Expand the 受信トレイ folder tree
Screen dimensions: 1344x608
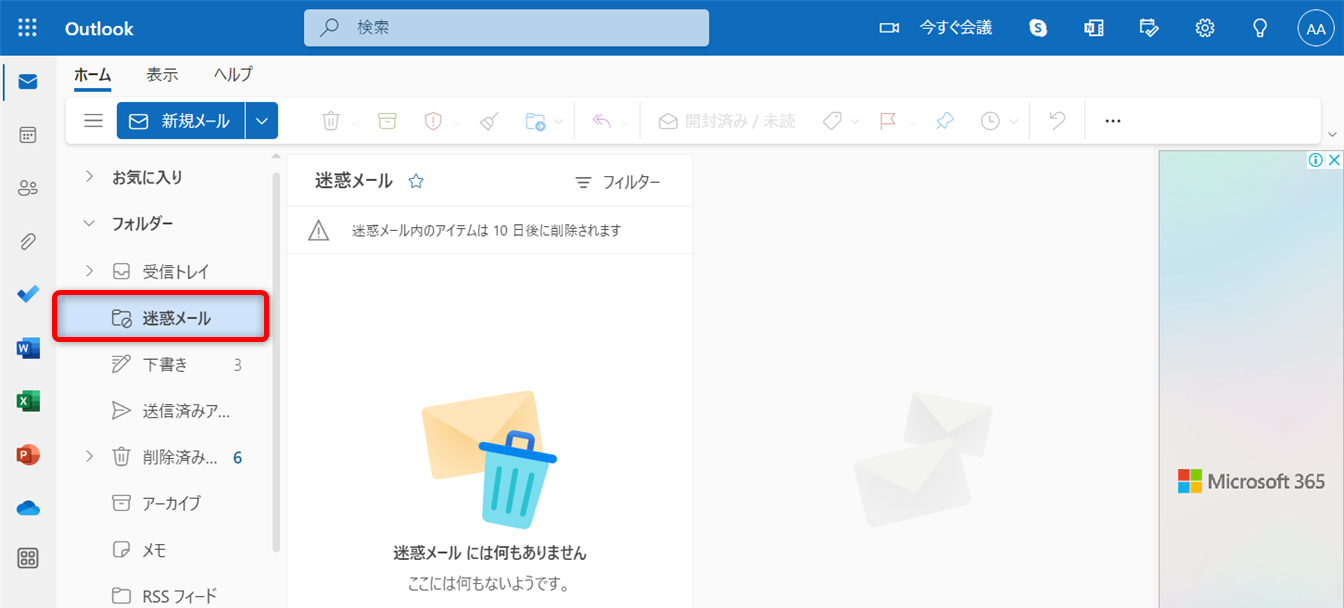(88, 270)
